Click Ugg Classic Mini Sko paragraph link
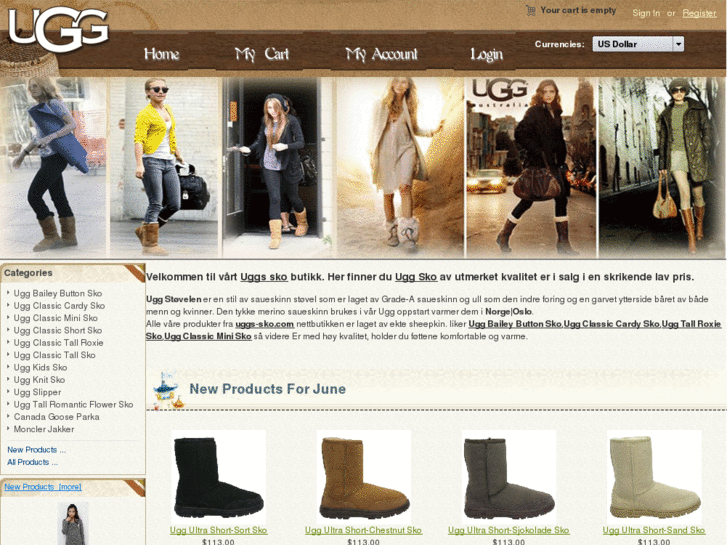Viewport: 727px width, 545px height. tap(208, 336)
